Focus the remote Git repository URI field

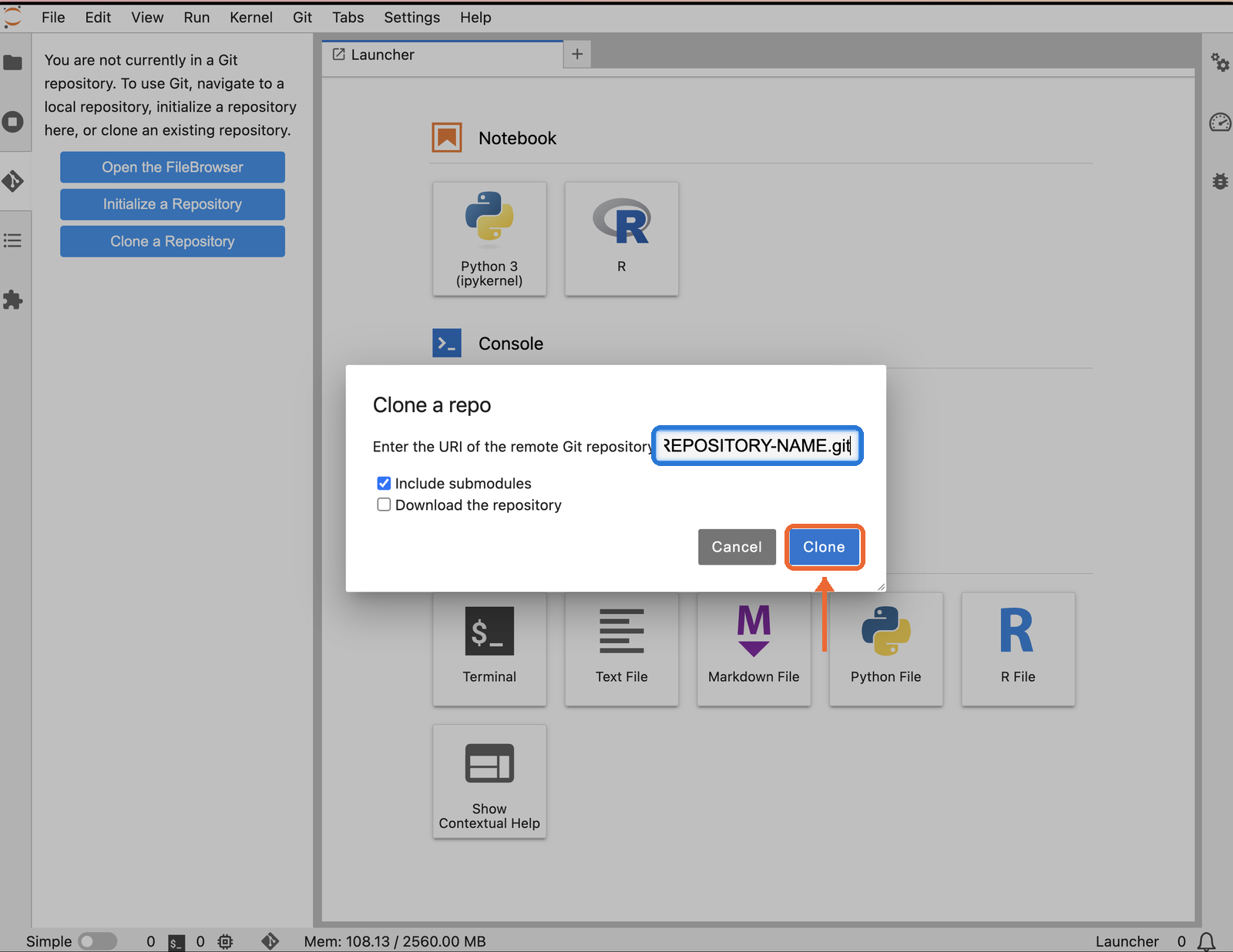758,445
